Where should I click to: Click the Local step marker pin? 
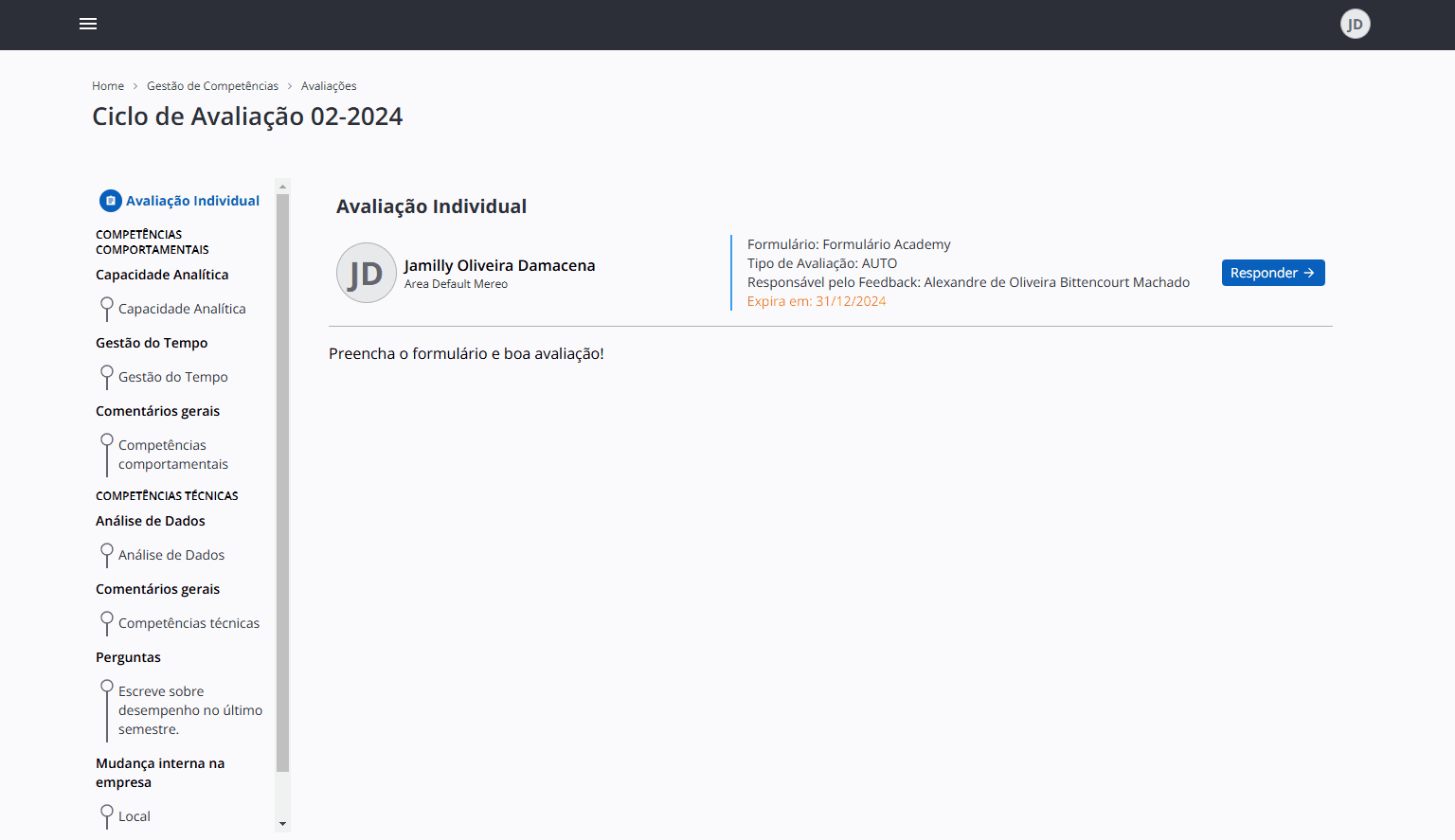(x=107, y=813)
